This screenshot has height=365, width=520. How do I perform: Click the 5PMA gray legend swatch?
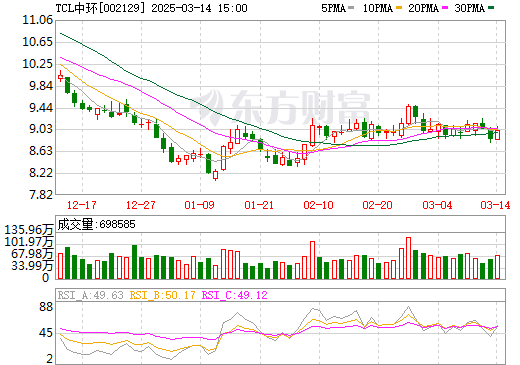coord(351,8)
